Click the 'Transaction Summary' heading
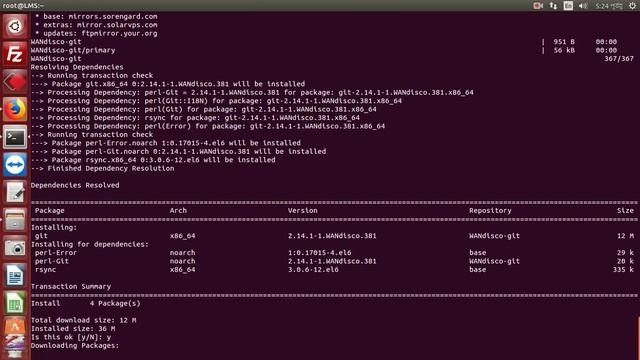640x360 pixels. click(71, 287)
